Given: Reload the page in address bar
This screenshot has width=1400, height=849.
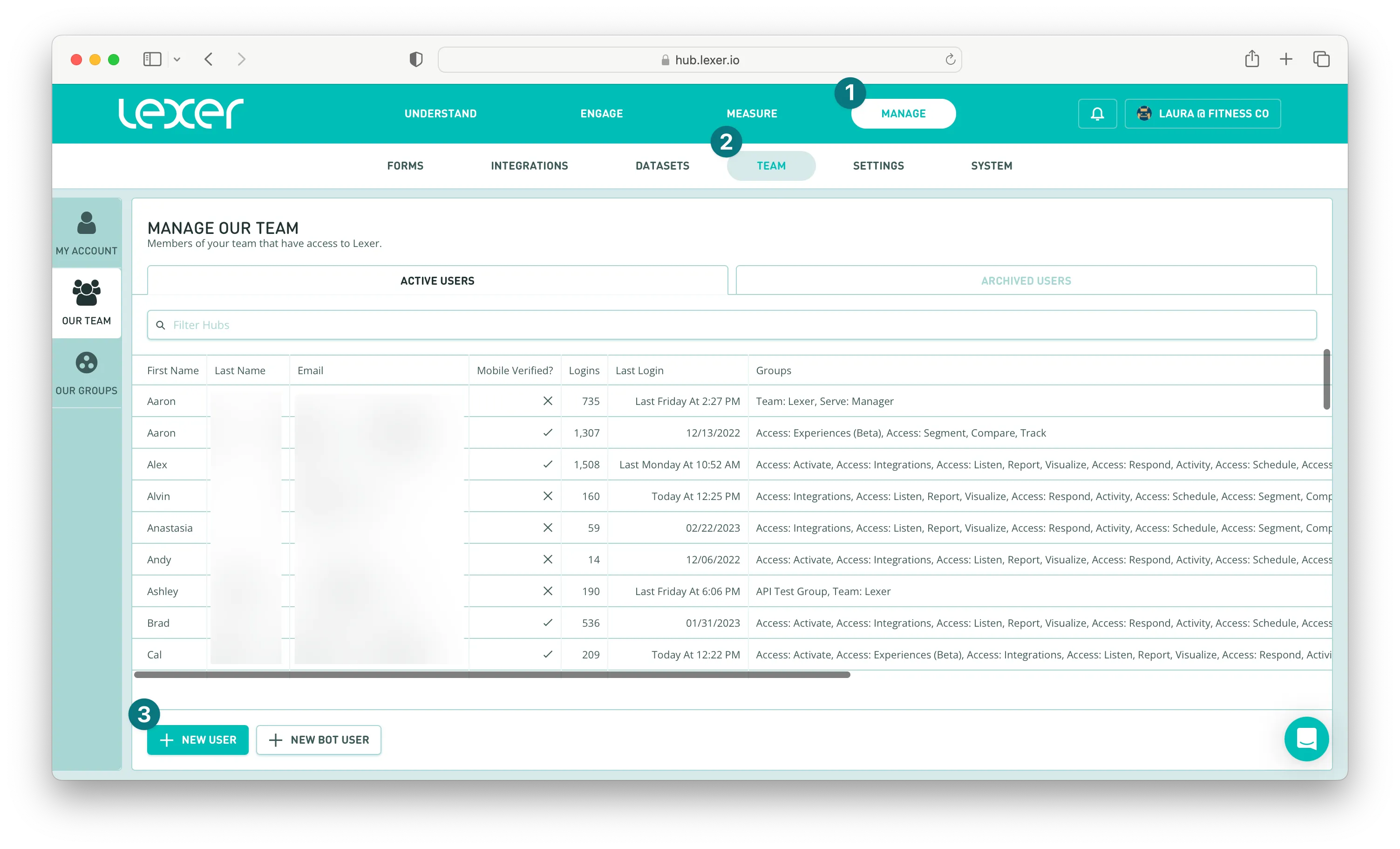Looking at the screenshot, I should [x=950, y=60].
